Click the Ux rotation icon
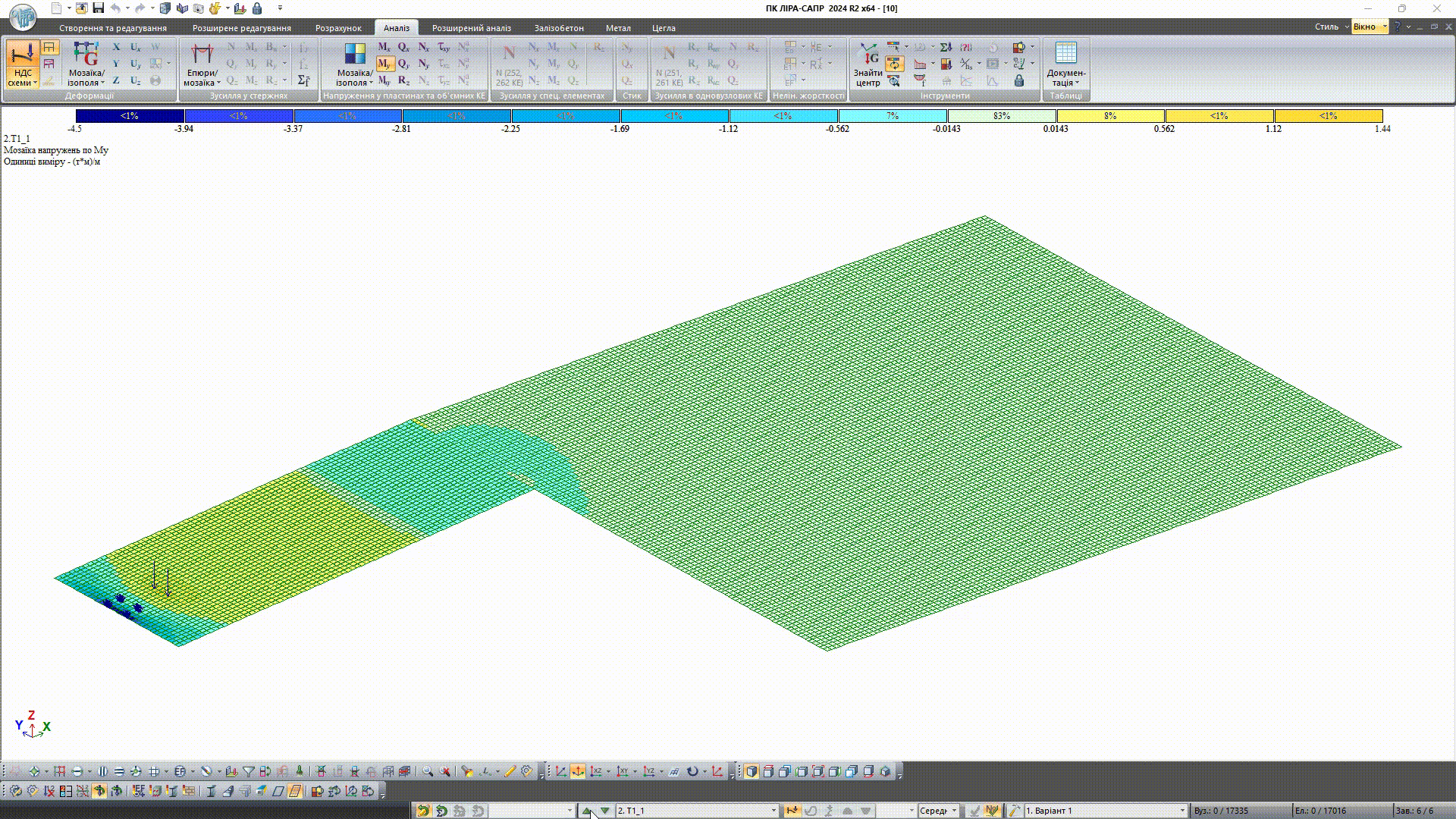Screen dimensions: 1456x819 [x=135, y=48]
